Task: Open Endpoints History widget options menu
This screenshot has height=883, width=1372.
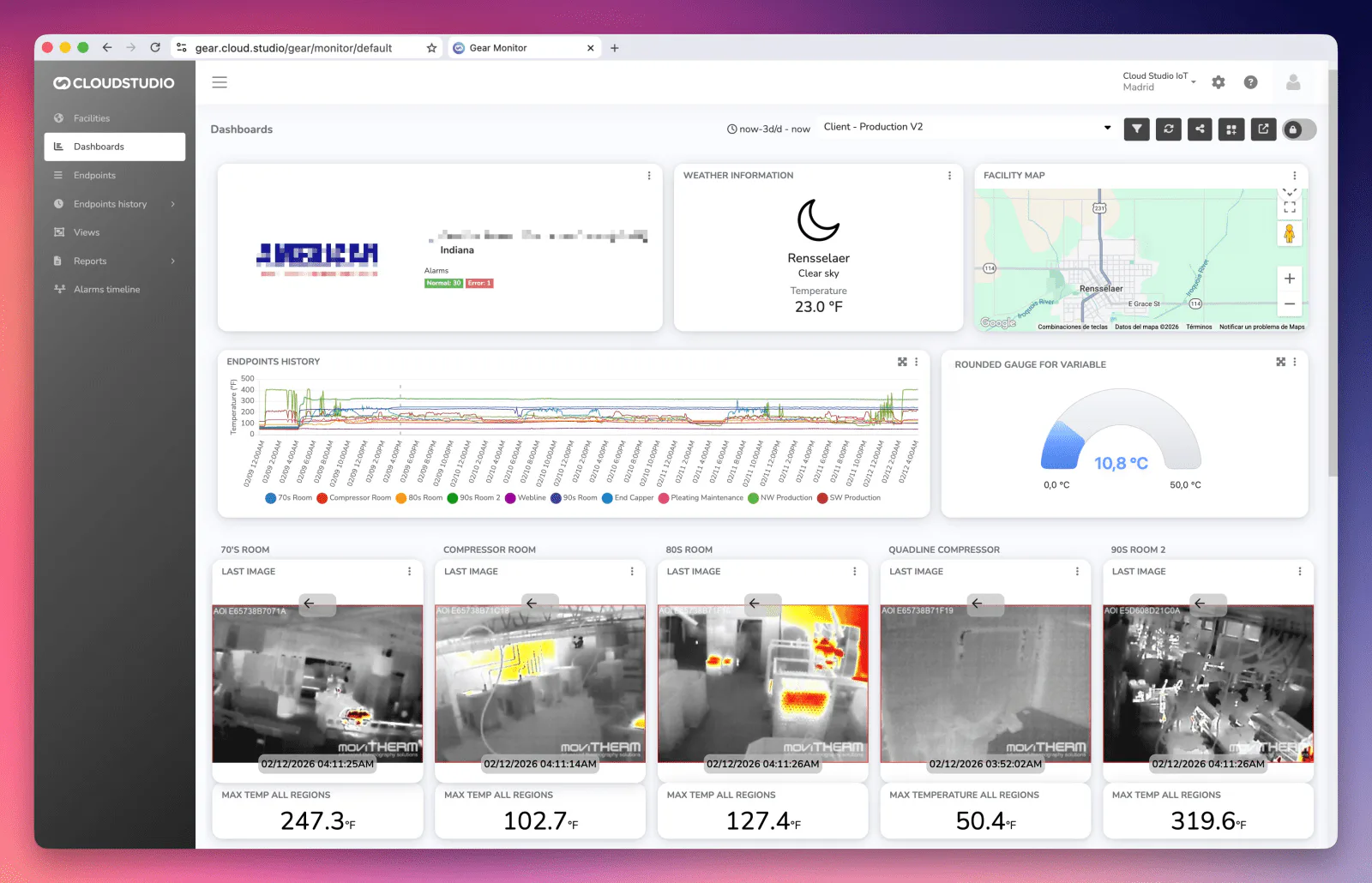Action: (x=917, y=362)
